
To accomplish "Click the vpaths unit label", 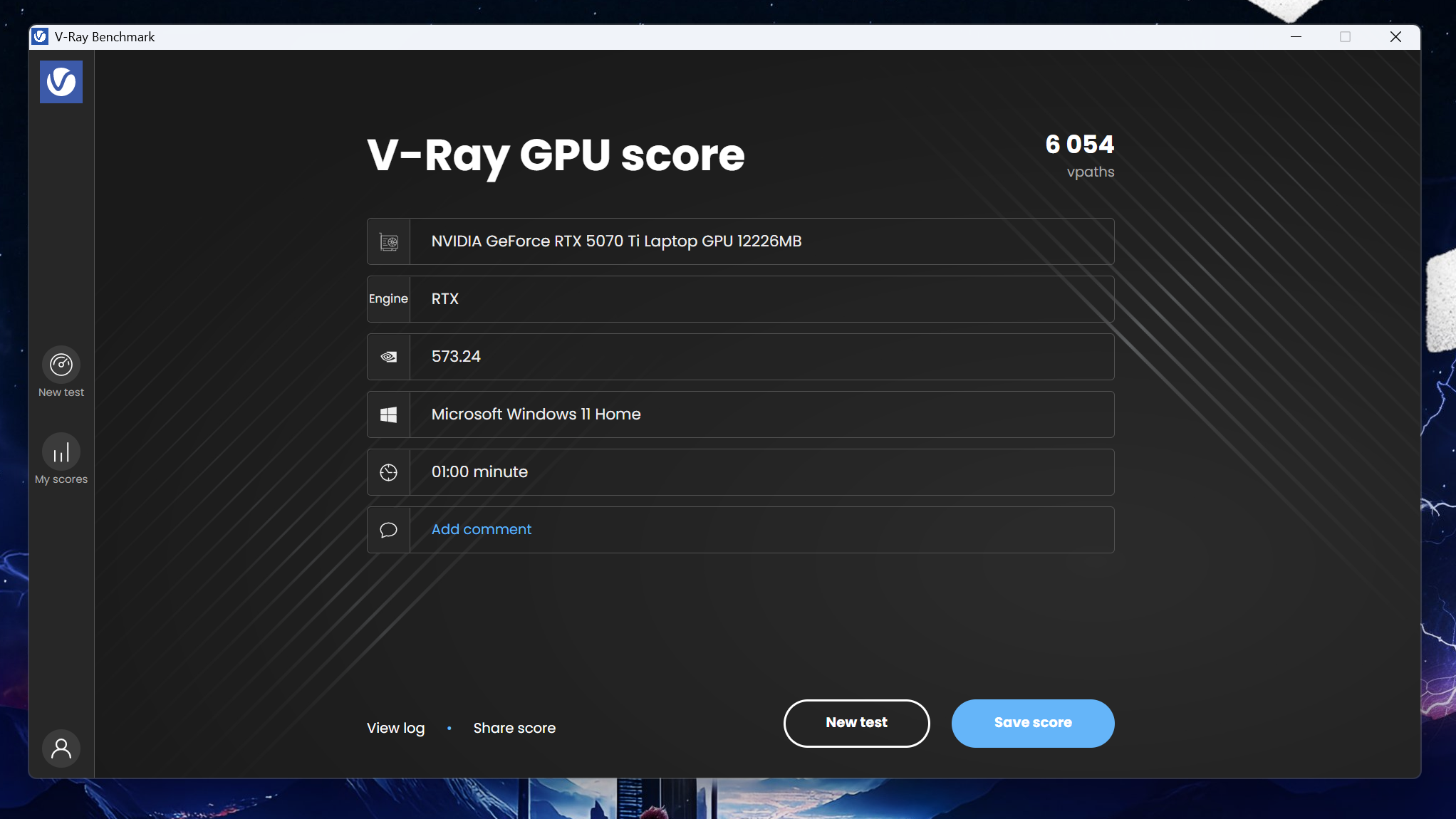I will tap(1091, 172).
